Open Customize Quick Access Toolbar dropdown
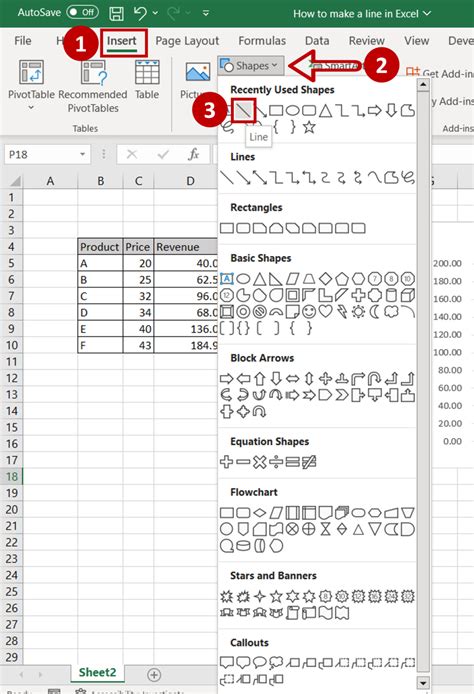This screenshot has height=694, width=474. pos(206,13)
